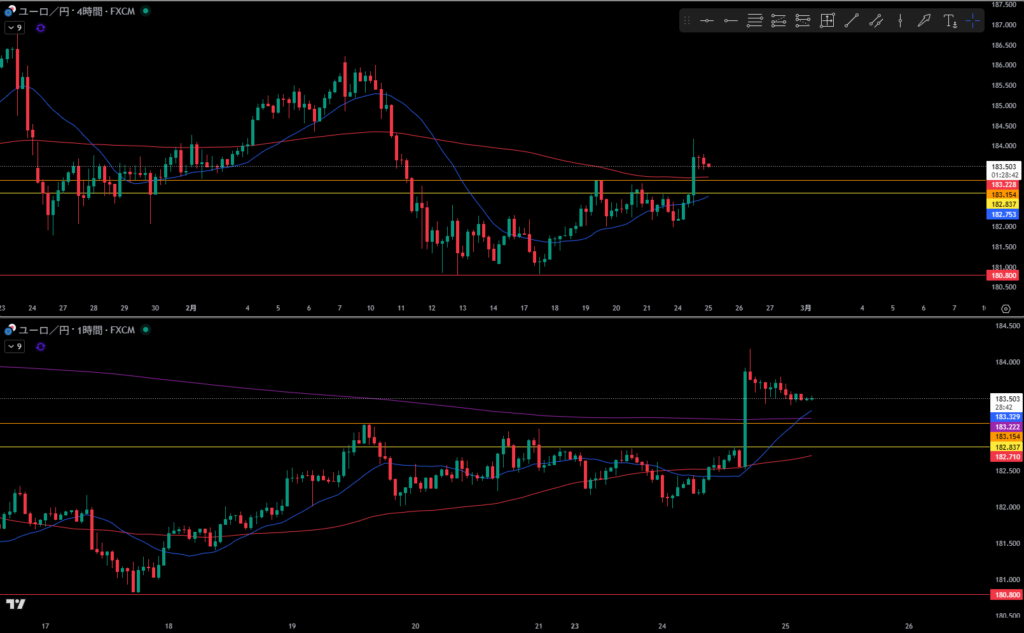Viewport: 1024px width, 633px height.
Task: Click the purple sync icon on 1時間 chart
Action: click(40, 346)
